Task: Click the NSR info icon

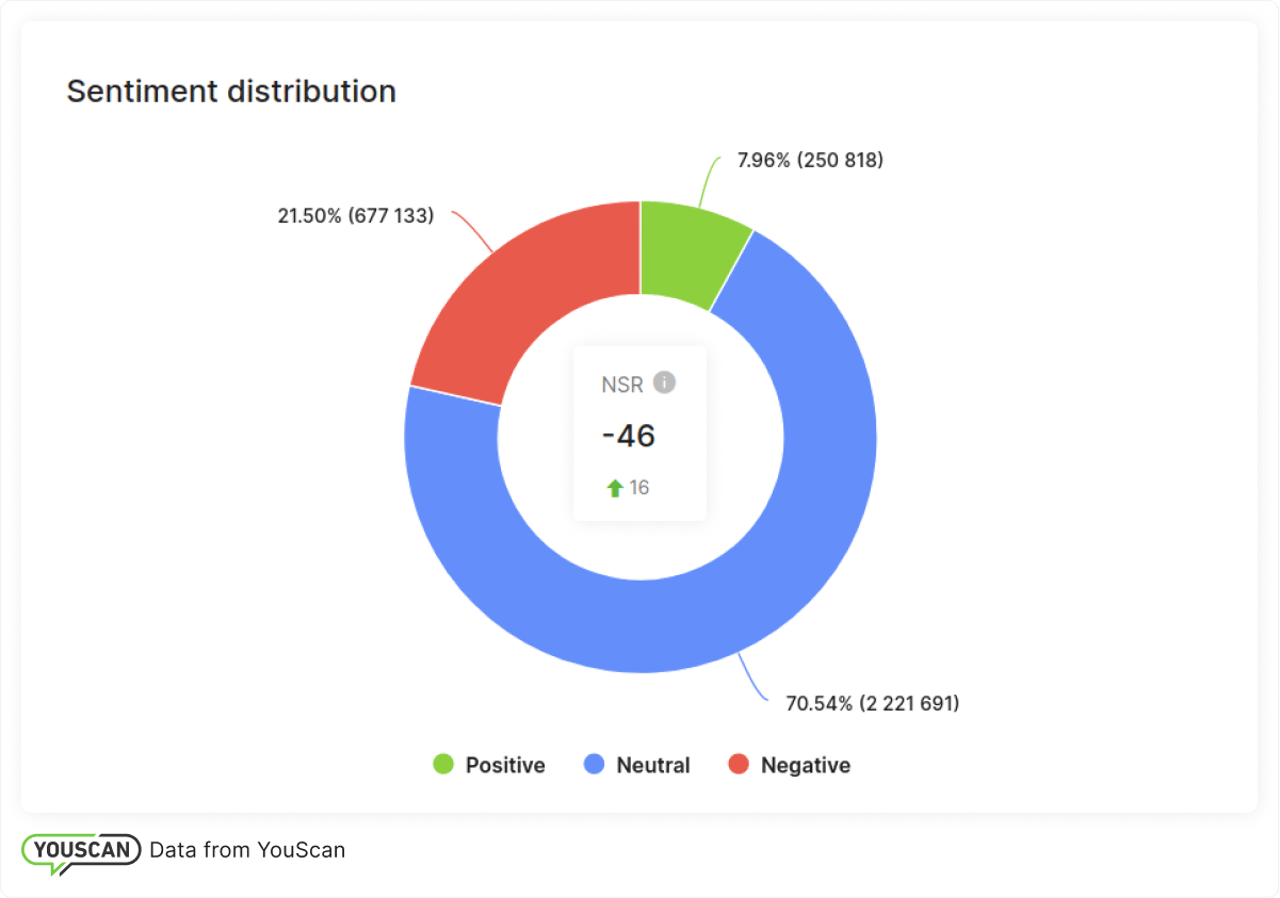Action: click(x=664, y=382)
